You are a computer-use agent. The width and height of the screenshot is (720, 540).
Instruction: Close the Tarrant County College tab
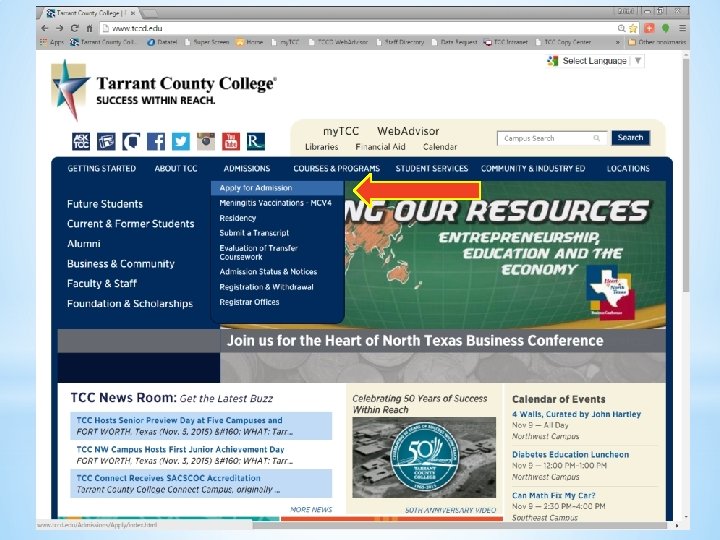point(133,13)
